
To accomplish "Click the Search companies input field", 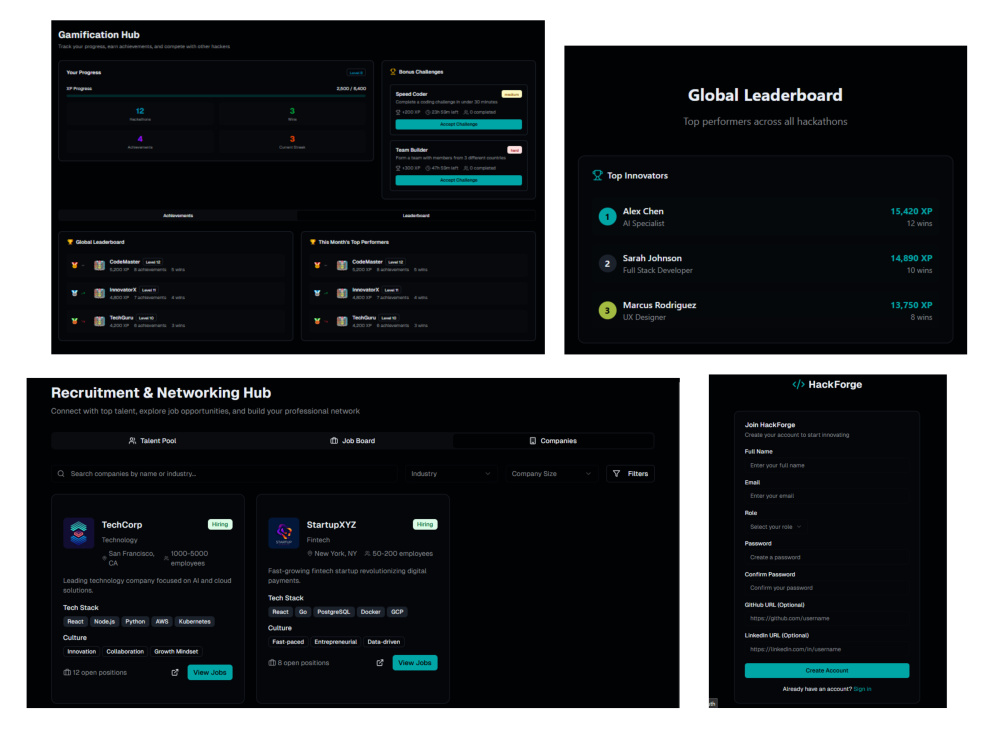I will coord(224,474).
